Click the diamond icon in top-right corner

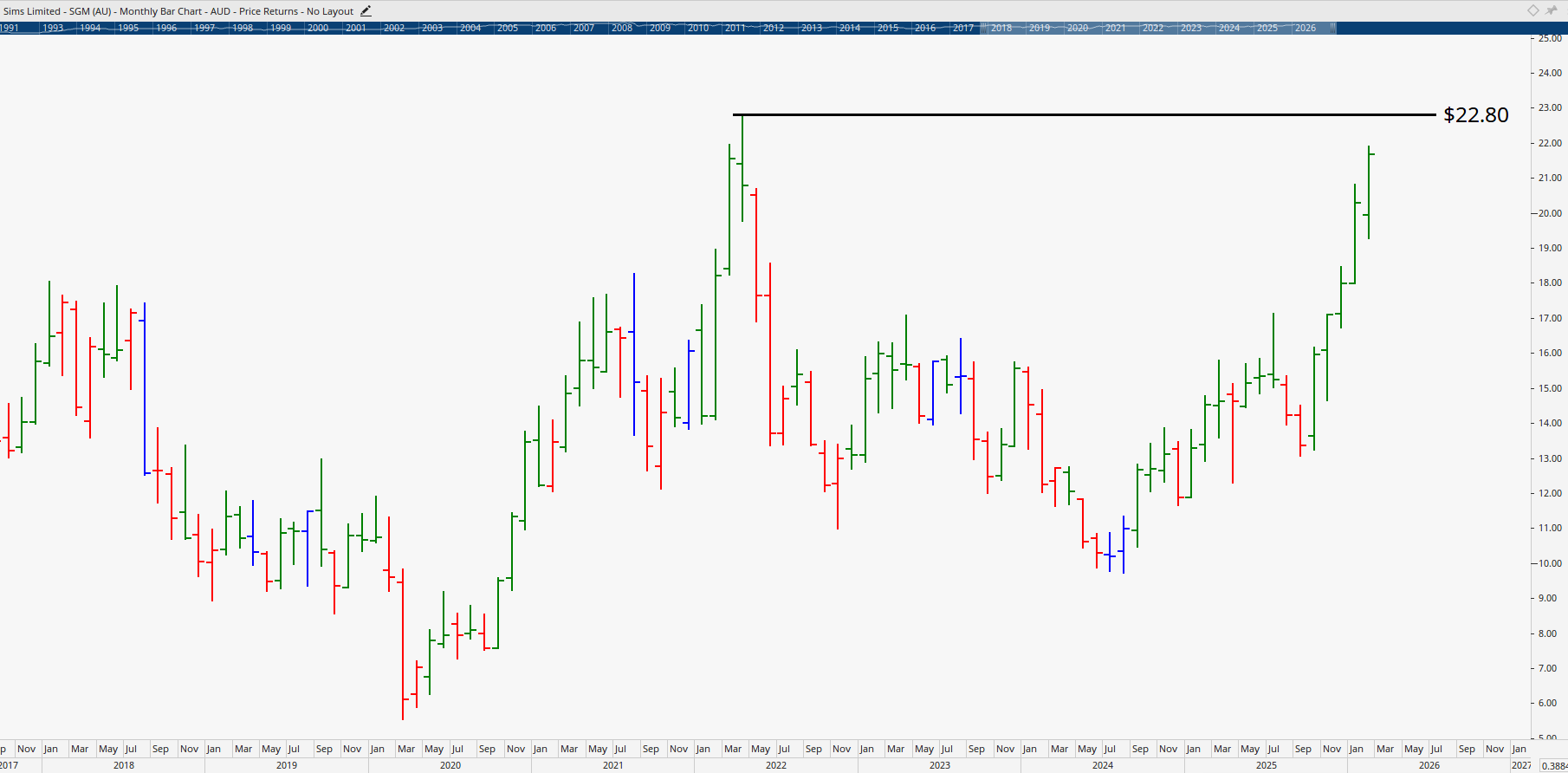tap(1532, 10)
